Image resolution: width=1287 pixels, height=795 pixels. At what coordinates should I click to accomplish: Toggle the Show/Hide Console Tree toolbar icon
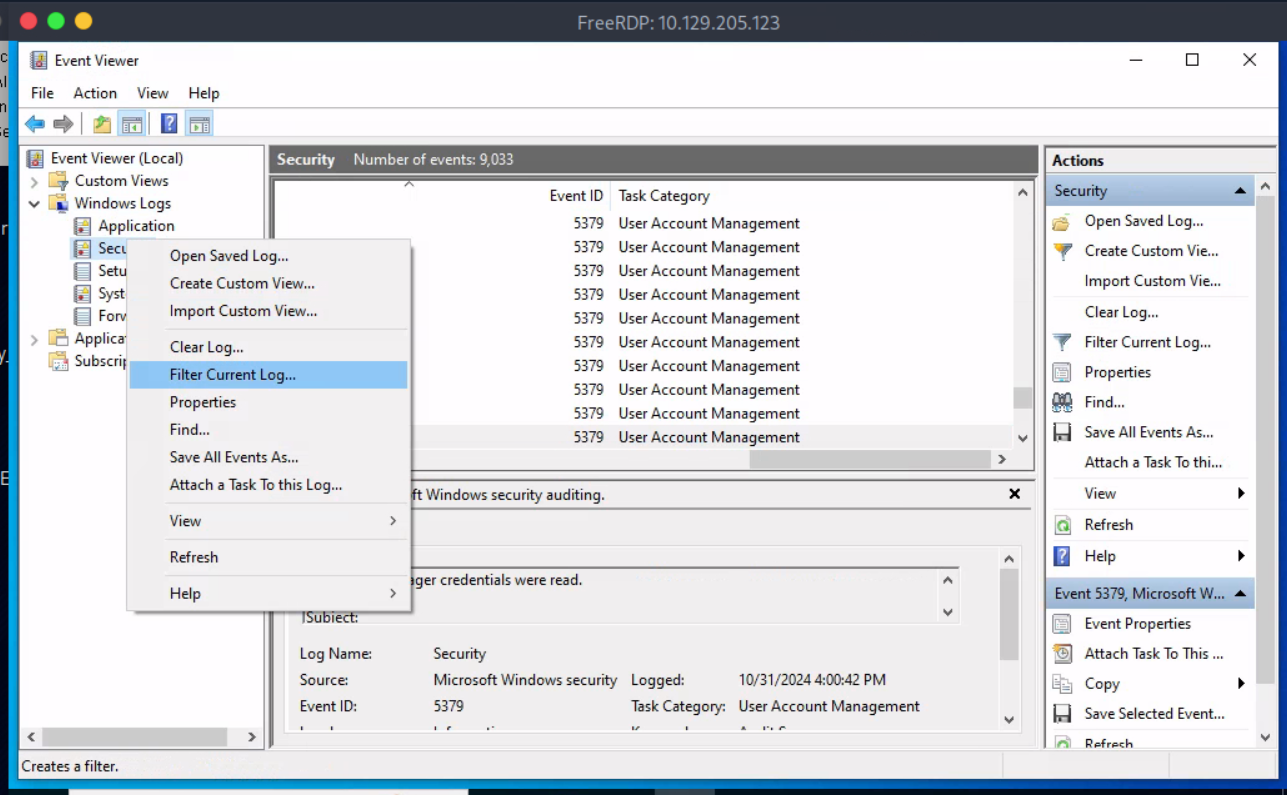tap(131, 124)
